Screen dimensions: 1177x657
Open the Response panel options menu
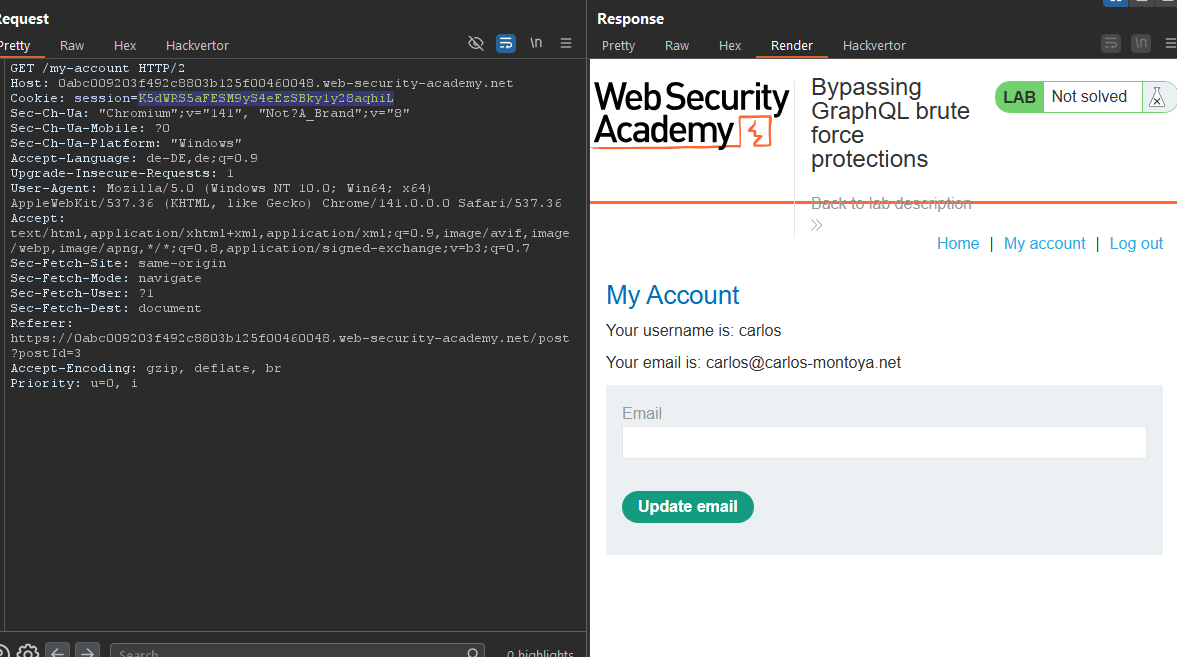(1166, 43)
